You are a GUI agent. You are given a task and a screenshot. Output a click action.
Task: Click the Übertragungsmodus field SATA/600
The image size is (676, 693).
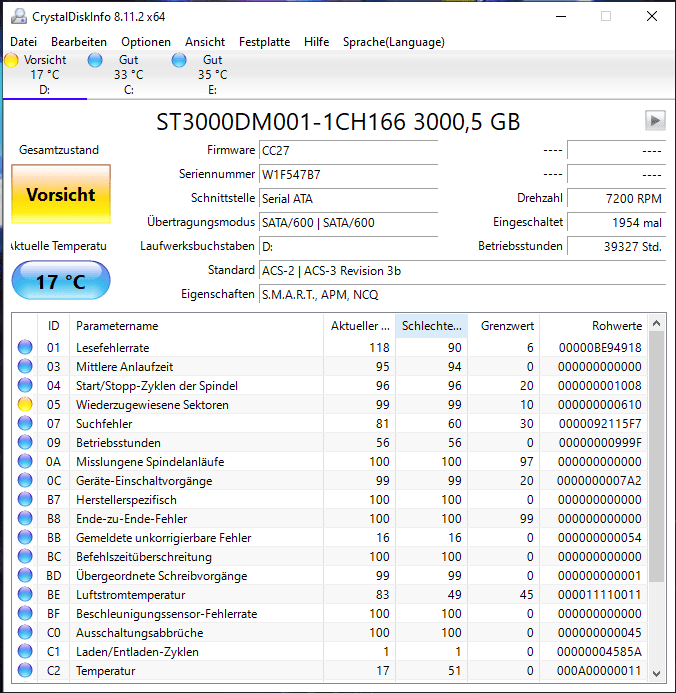(x=348, y=222)
